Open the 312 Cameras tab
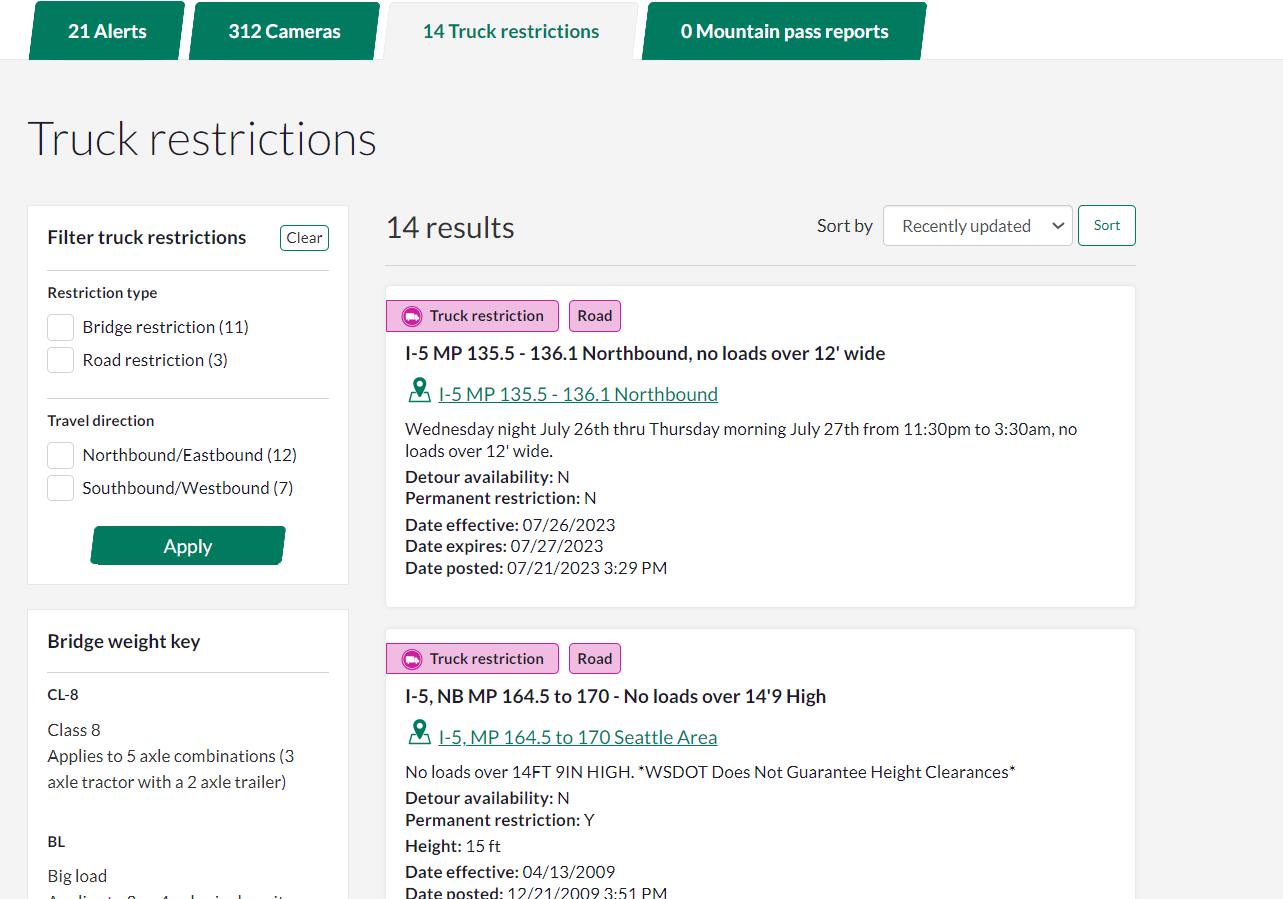Screen dimensions: 1283x899 (284, 31)
